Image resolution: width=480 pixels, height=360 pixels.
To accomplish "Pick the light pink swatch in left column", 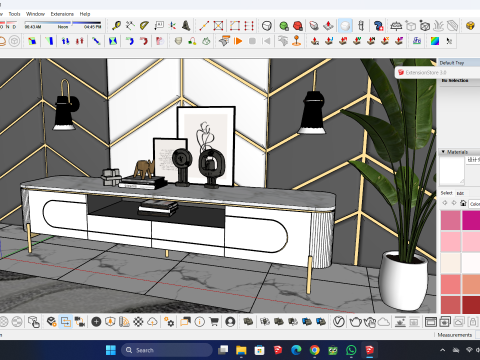I will tap(451, 241).
